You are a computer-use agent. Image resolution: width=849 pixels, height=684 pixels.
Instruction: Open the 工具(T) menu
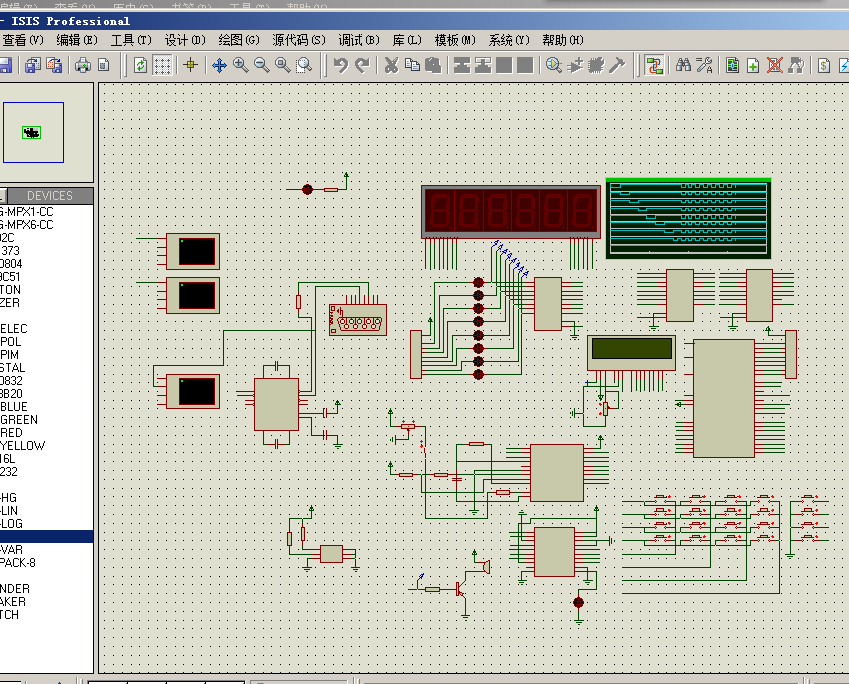coord(131,40)
